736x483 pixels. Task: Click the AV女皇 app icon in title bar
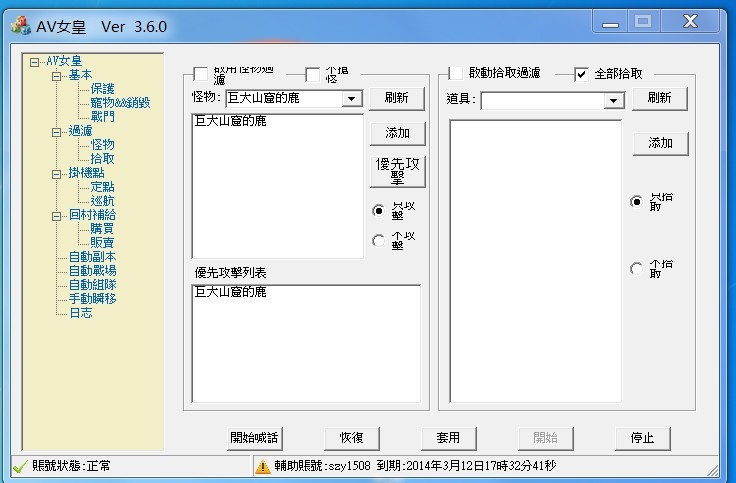[x=21, y=25]
